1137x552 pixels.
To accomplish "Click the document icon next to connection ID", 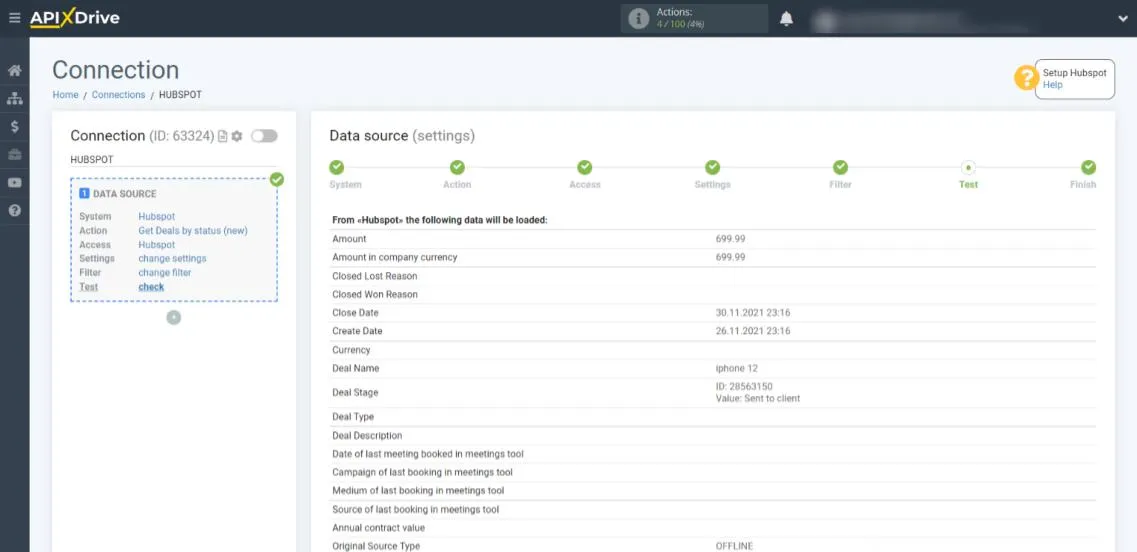I will coord(223,136).
